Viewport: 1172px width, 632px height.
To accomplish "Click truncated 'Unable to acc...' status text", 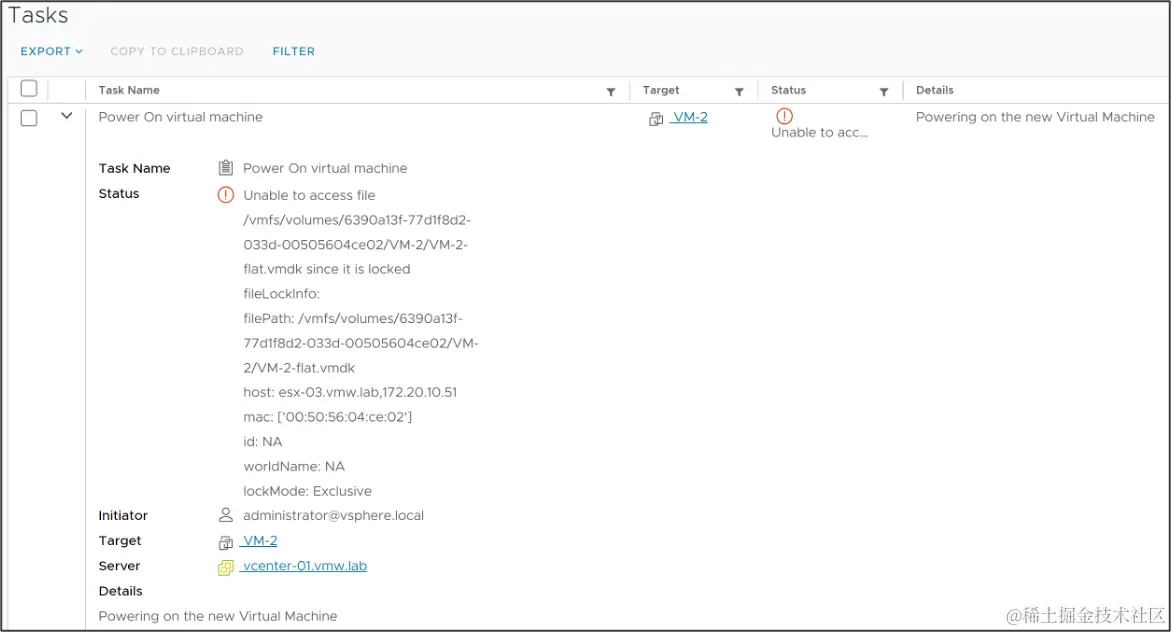I will click(x=819, y=133).
